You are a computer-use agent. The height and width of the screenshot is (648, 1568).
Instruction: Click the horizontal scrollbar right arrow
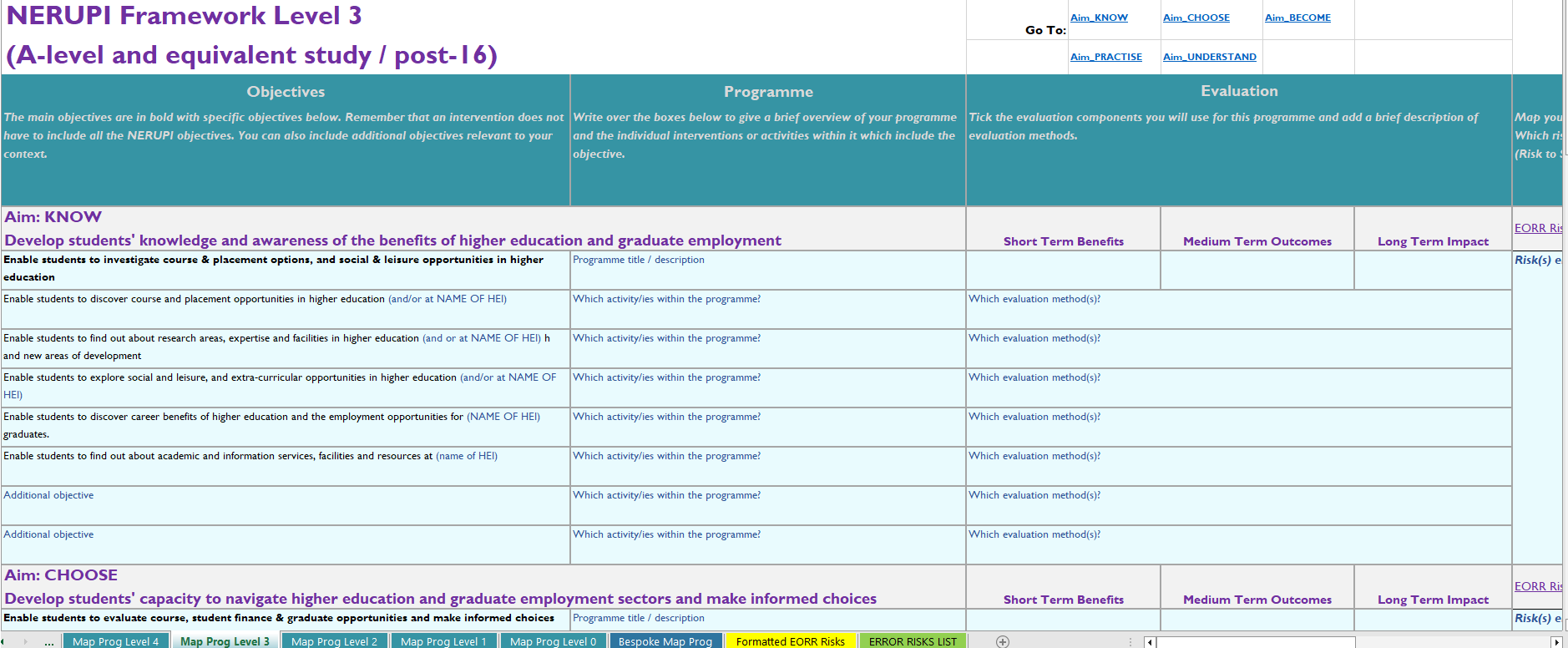coord(1555,641)
